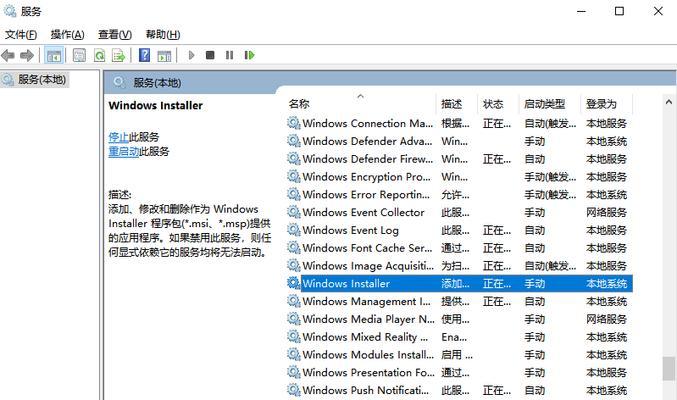Click gear icon of Windows Presentation Foundation row
The width and height of the screenshot is (677, 400).
(294, 372)
